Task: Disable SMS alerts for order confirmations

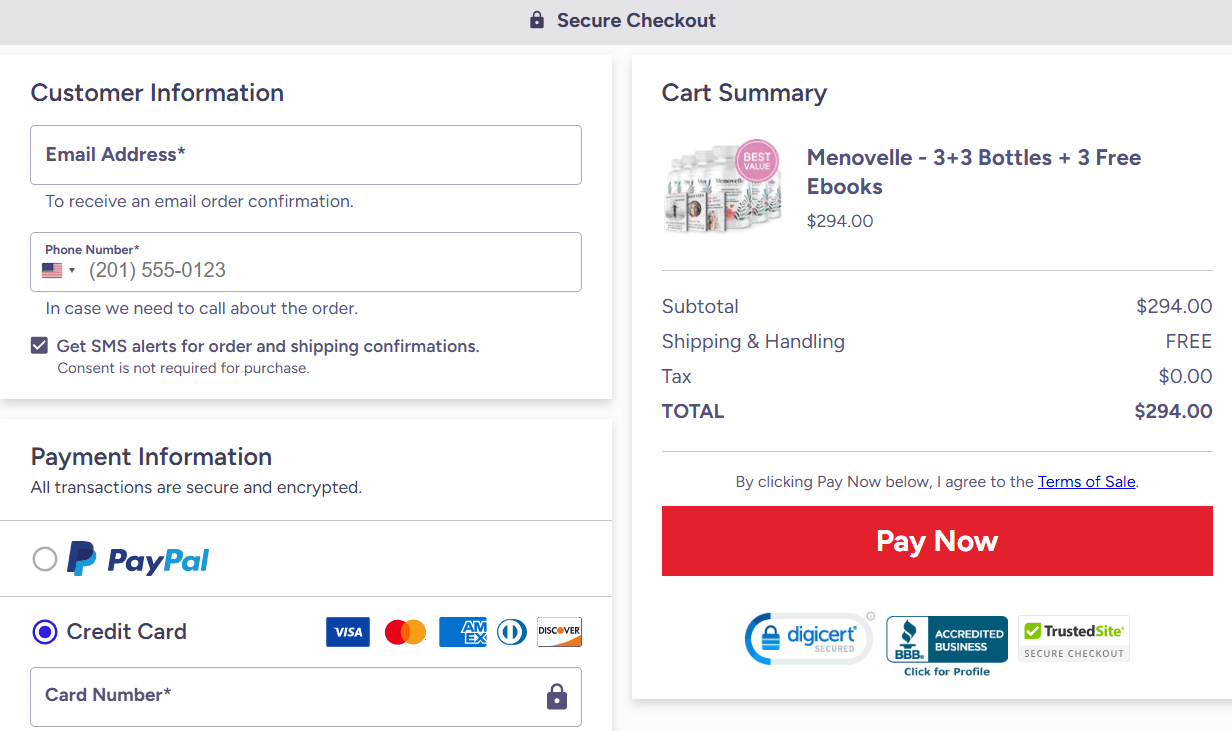Action: coord(39,344)
